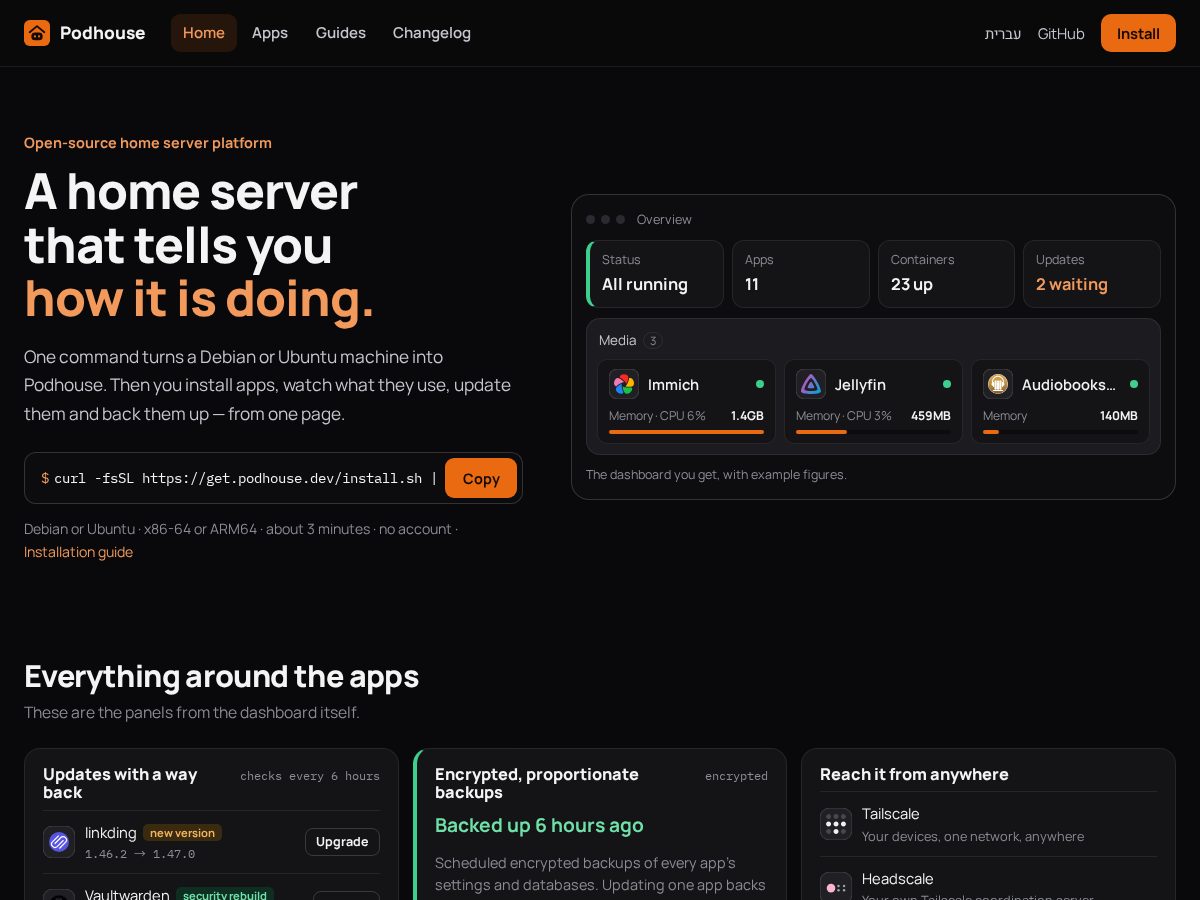Screen dimensions: 1200x900
Task: Click the Jellyfin 459MB memory value
Action: pos(931,416)
